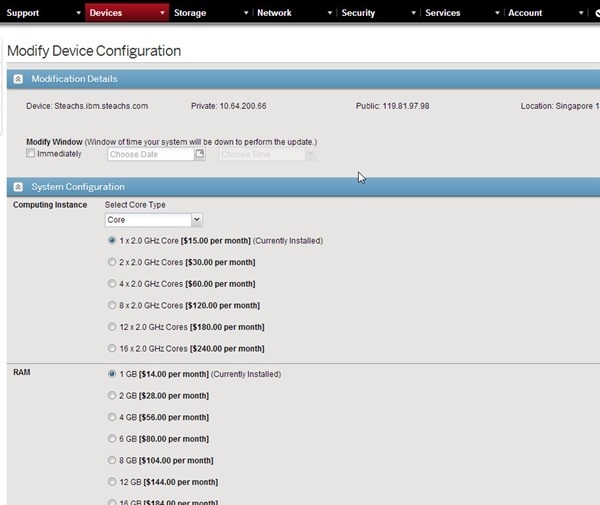Pick the 12 x 2.0 GHz Cores option

pyautogui.click(x=112, y=327)
